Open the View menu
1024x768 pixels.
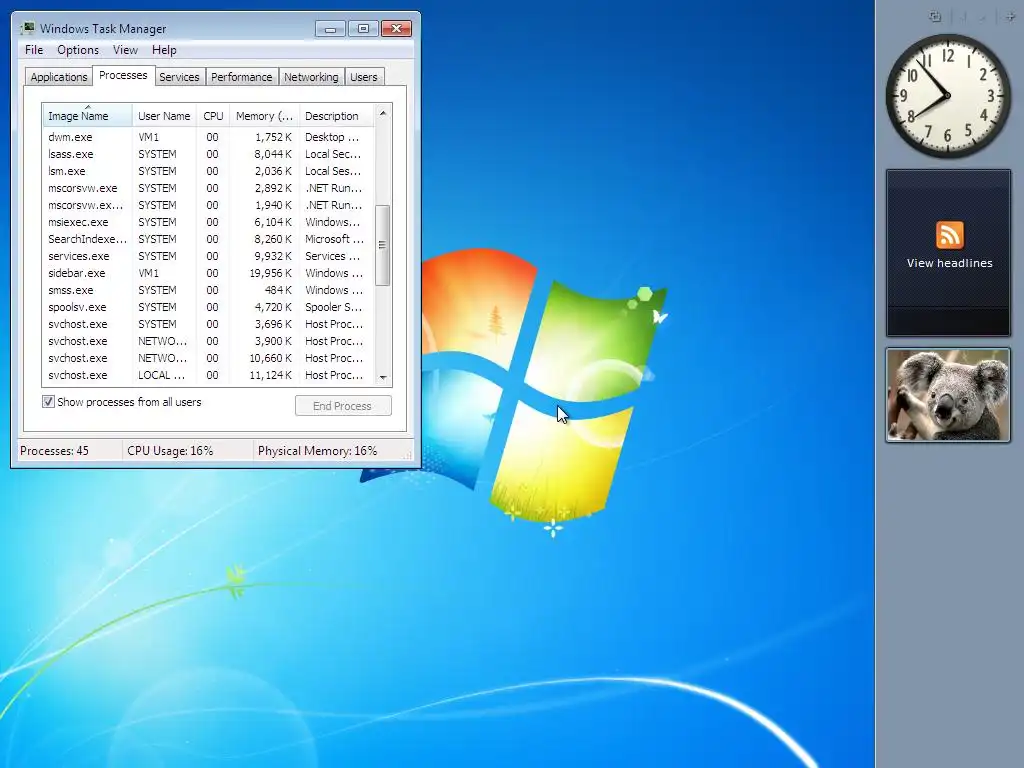tap(125, 50)
